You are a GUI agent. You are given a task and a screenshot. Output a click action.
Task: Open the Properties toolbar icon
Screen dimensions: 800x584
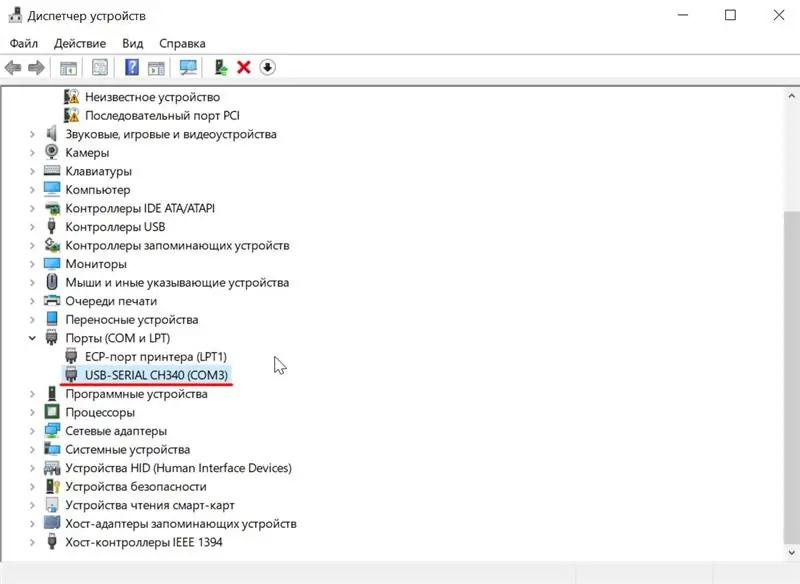[x=100, y=67]
